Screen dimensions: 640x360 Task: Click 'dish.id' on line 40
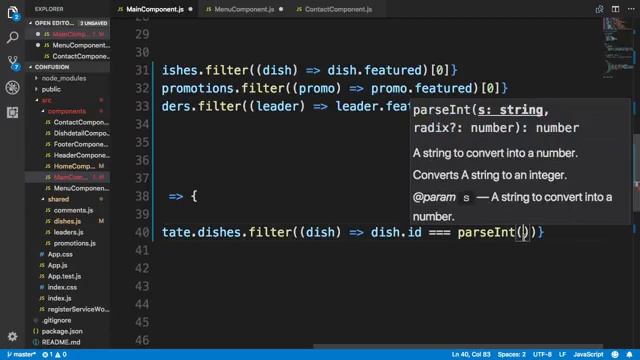click(x=396, y=232)
